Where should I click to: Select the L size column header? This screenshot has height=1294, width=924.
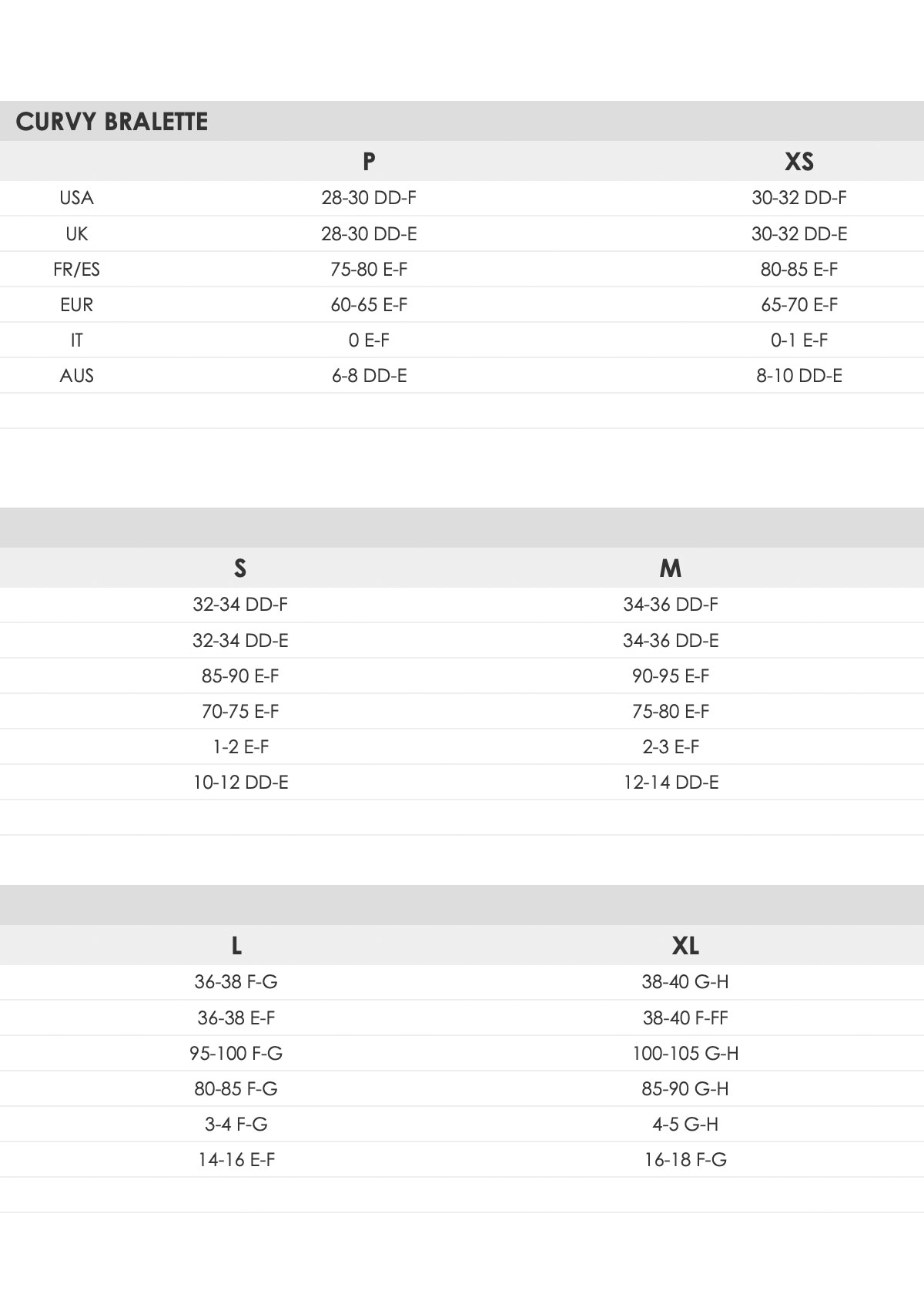[x=236, y=945]
